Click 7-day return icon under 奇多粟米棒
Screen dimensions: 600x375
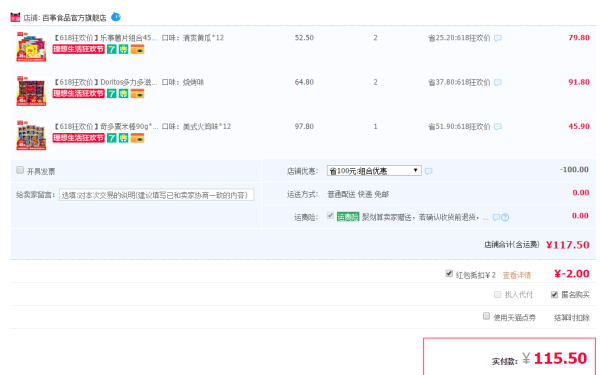(x=111, y=138)
